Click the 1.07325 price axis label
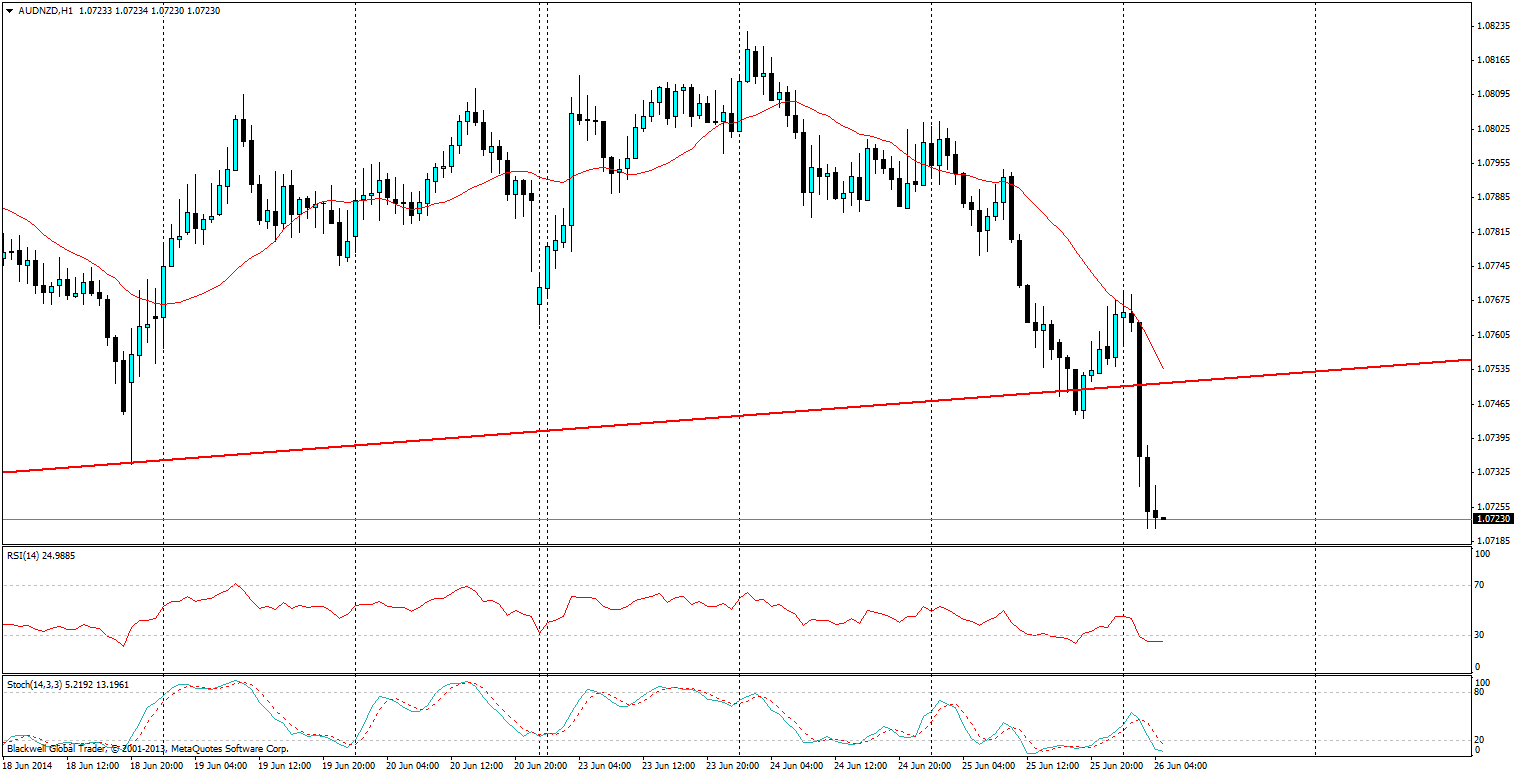Screen dimensions: 1514x774 pos(1494,472)
